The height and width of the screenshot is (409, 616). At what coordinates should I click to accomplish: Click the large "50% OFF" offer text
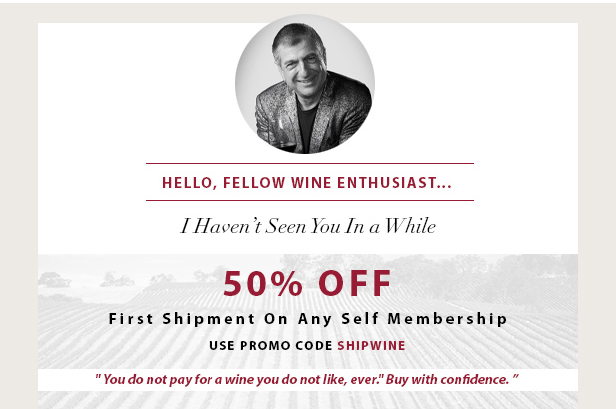click(x=307, y=283)
